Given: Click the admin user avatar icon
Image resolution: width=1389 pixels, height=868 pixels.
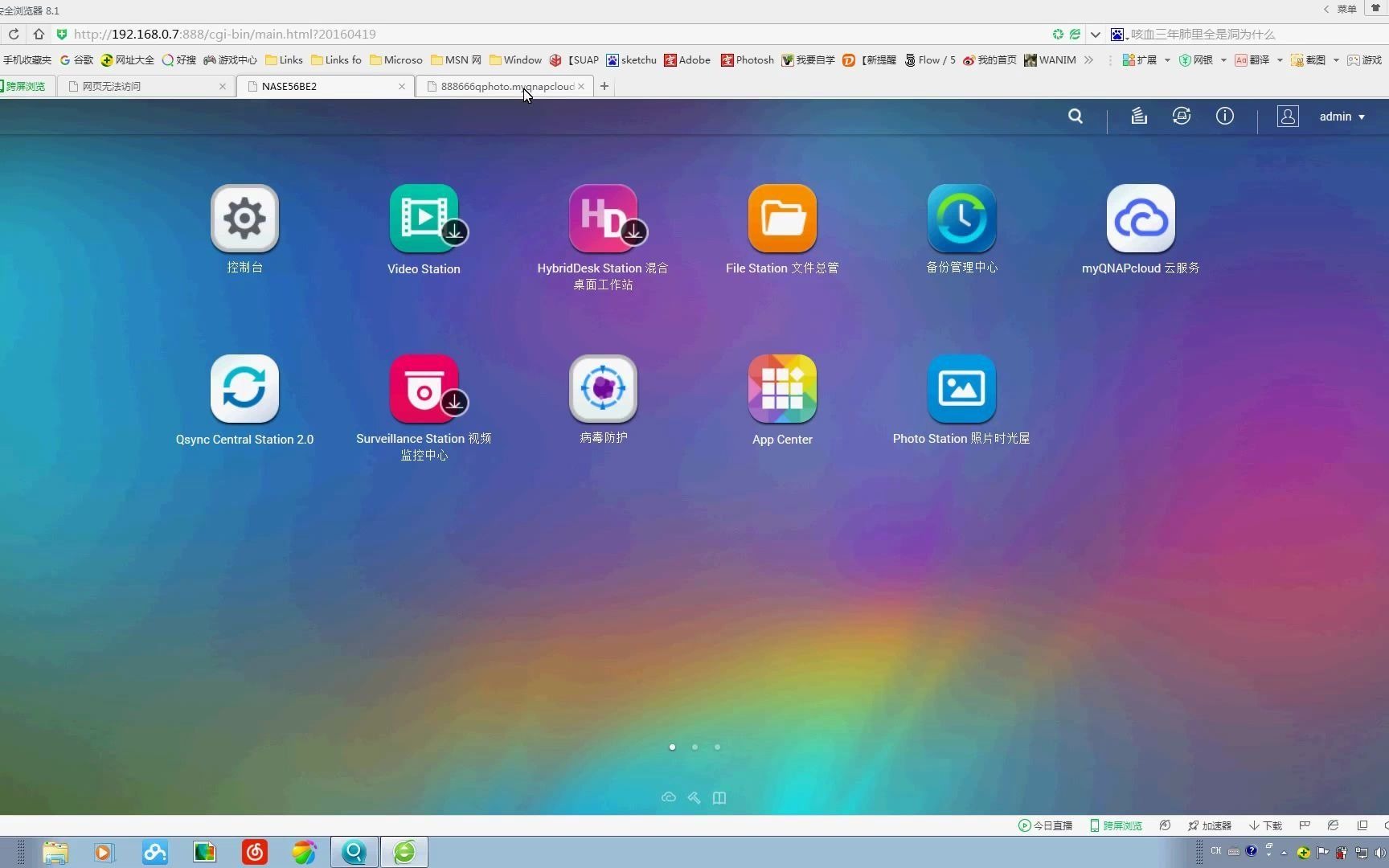Looking at the screenshot, I should coord(1288,117).
